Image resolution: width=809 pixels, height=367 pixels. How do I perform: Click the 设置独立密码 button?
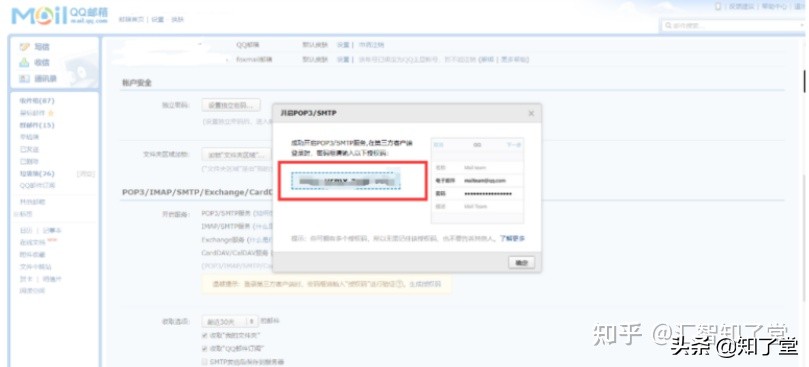[x=231, y=105]
